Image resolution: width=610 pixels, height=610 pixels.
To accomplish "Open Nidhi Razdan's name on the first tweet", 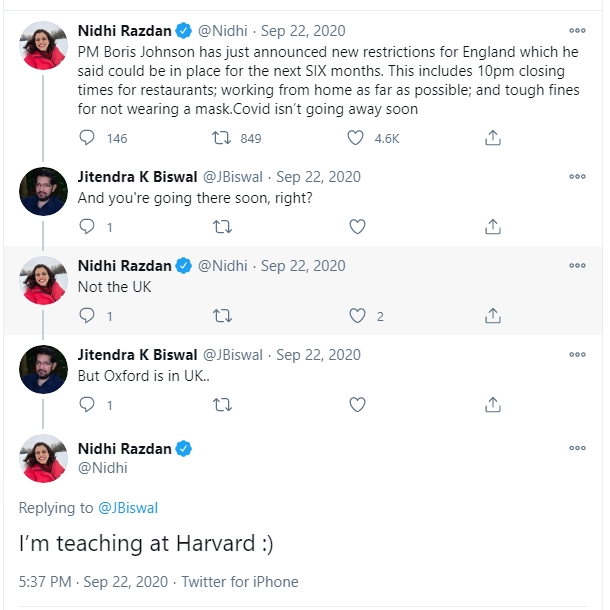I will point(124,31).
